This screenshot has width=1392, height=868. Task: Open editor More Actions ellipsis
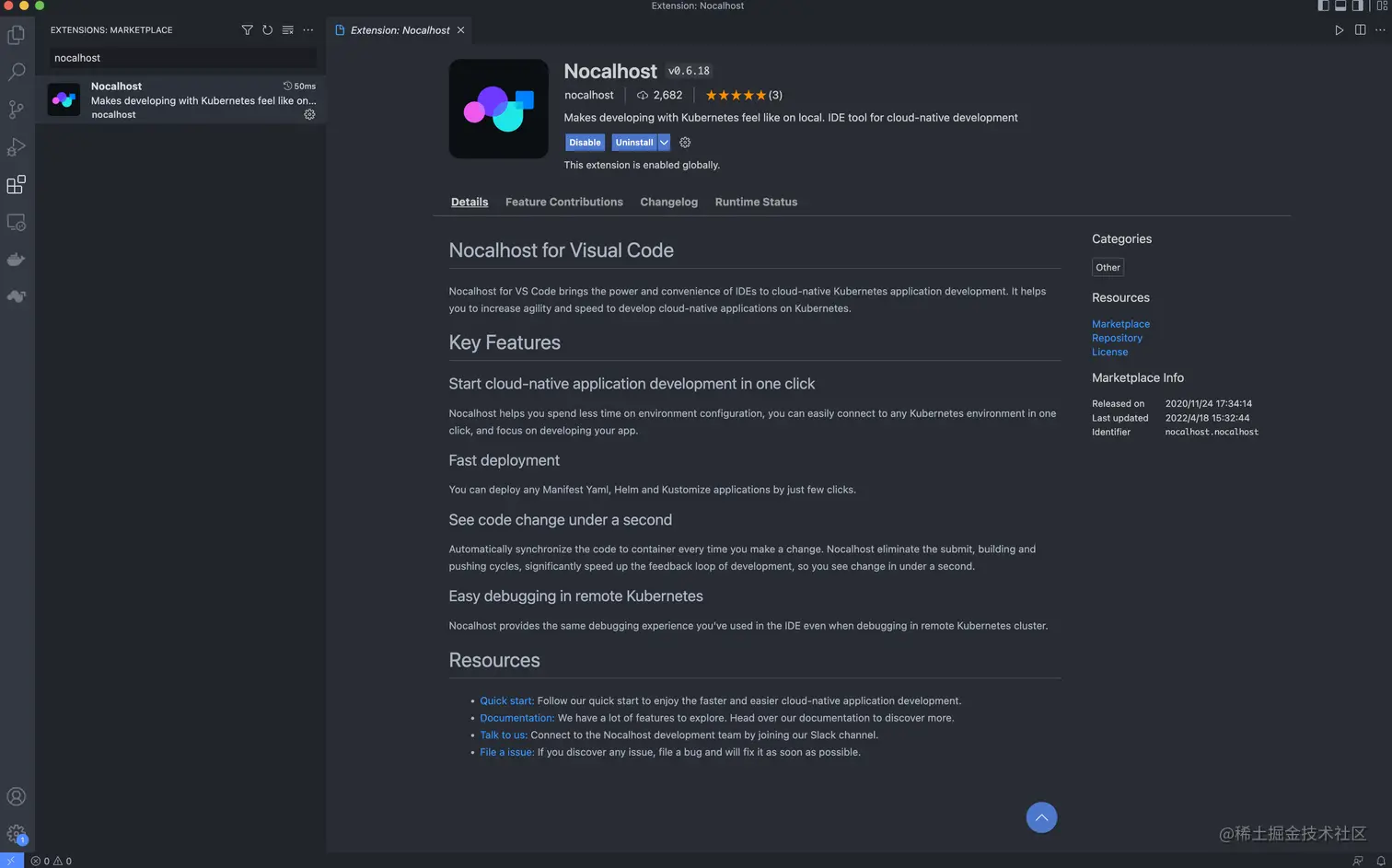point(1380,30)
